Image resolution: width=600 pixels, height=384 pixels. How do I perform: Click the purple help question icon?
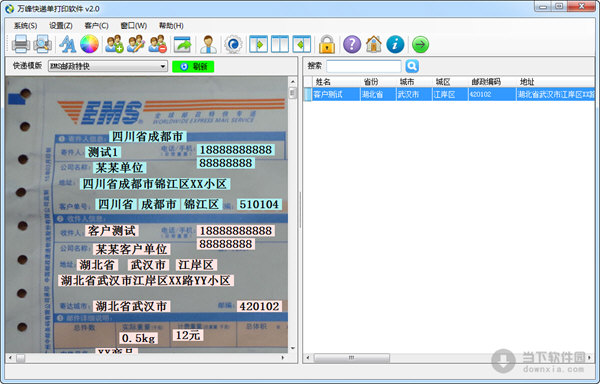pos(352,44)
